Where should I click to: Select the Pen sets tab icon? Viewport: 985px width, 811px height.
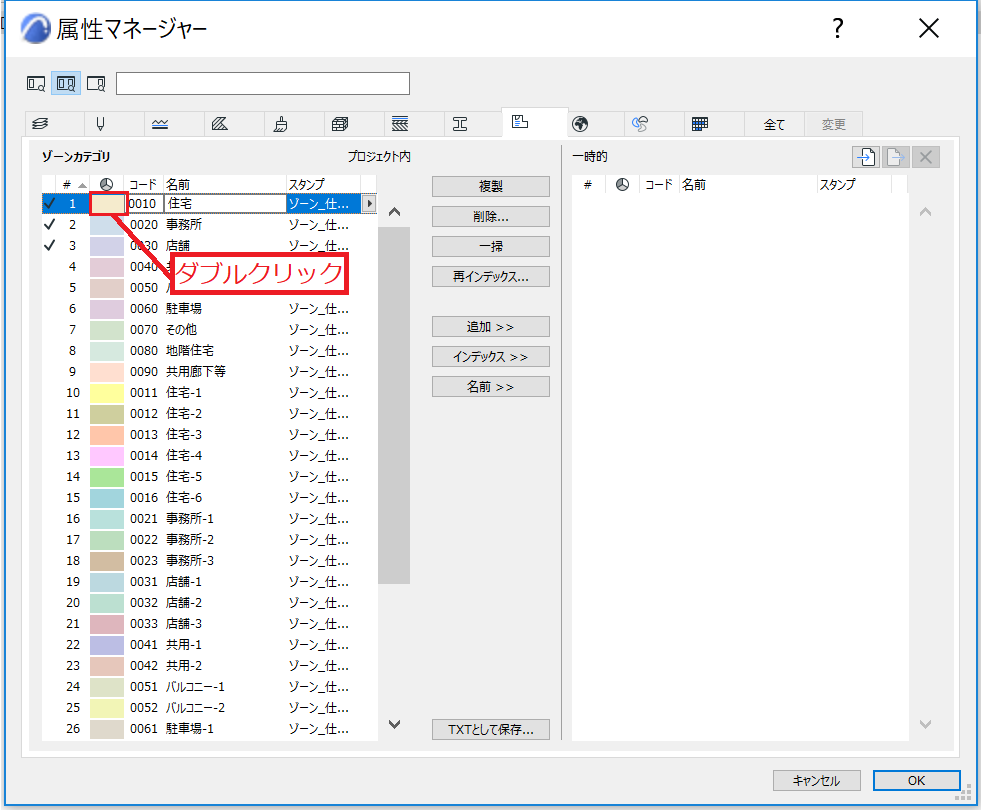pyautogui.click(x=100, y=124)
